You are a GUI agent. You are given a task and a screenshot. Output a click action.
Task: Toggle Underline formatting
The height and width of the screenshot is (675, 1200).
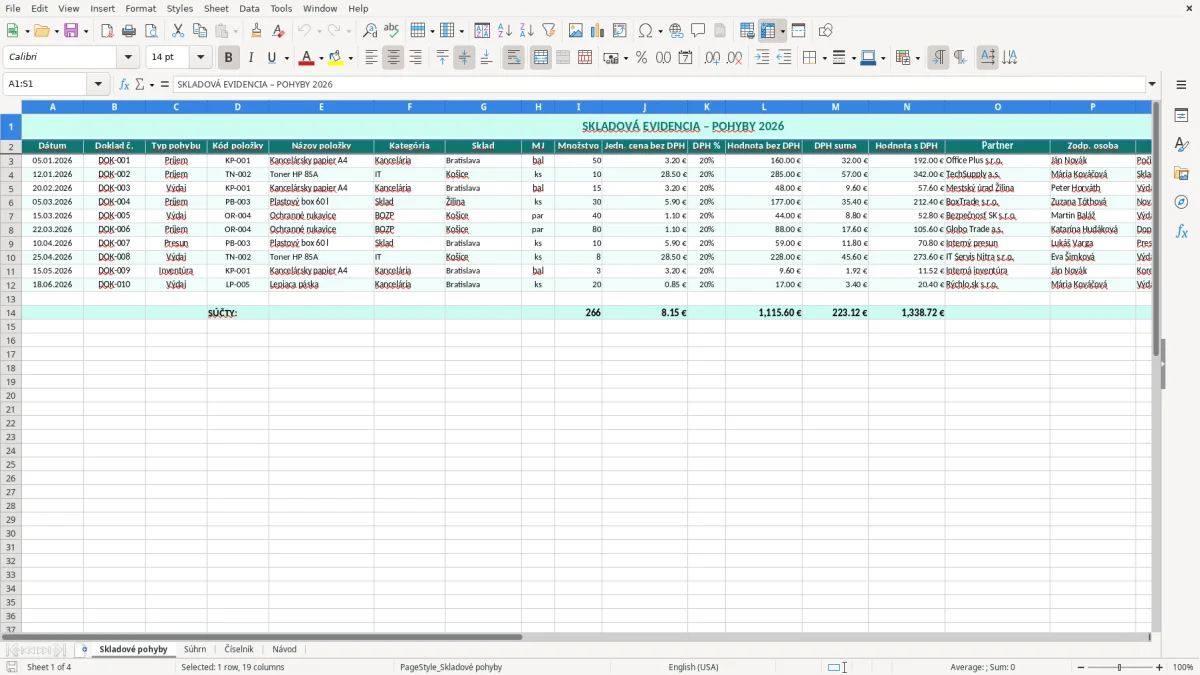pos(270,58)
